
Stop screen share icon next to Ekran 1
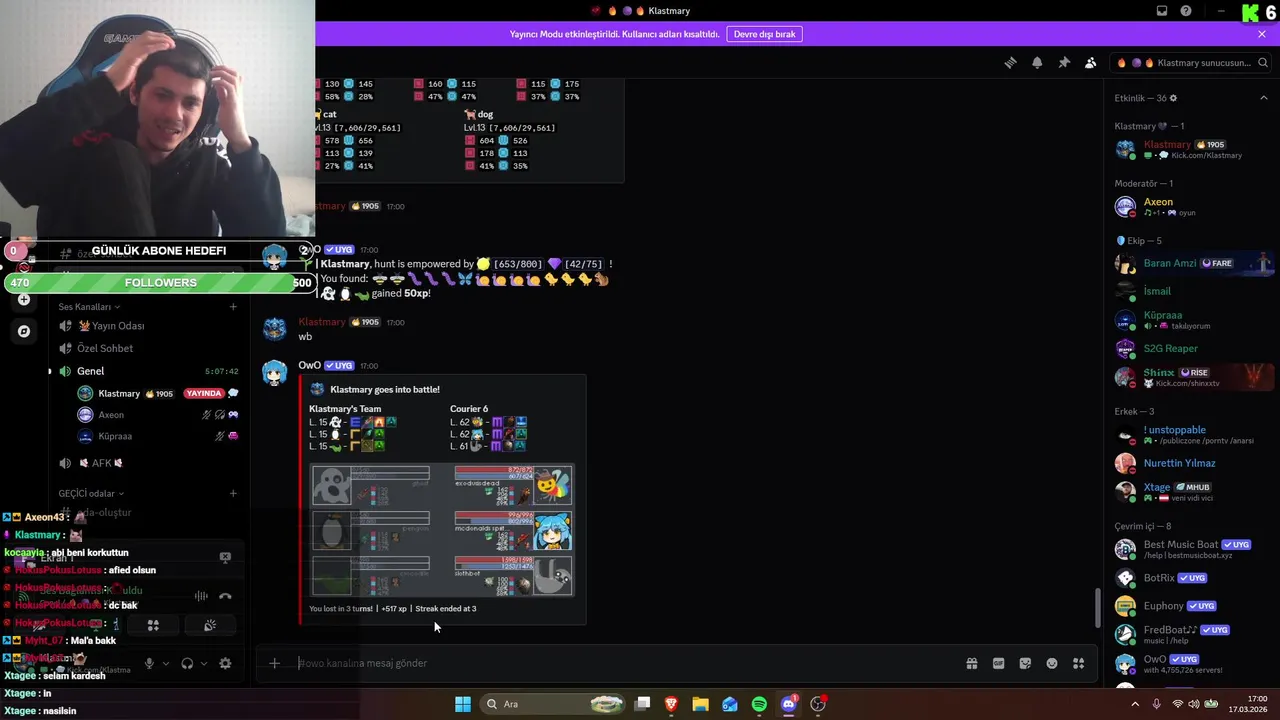click(225, 557)
